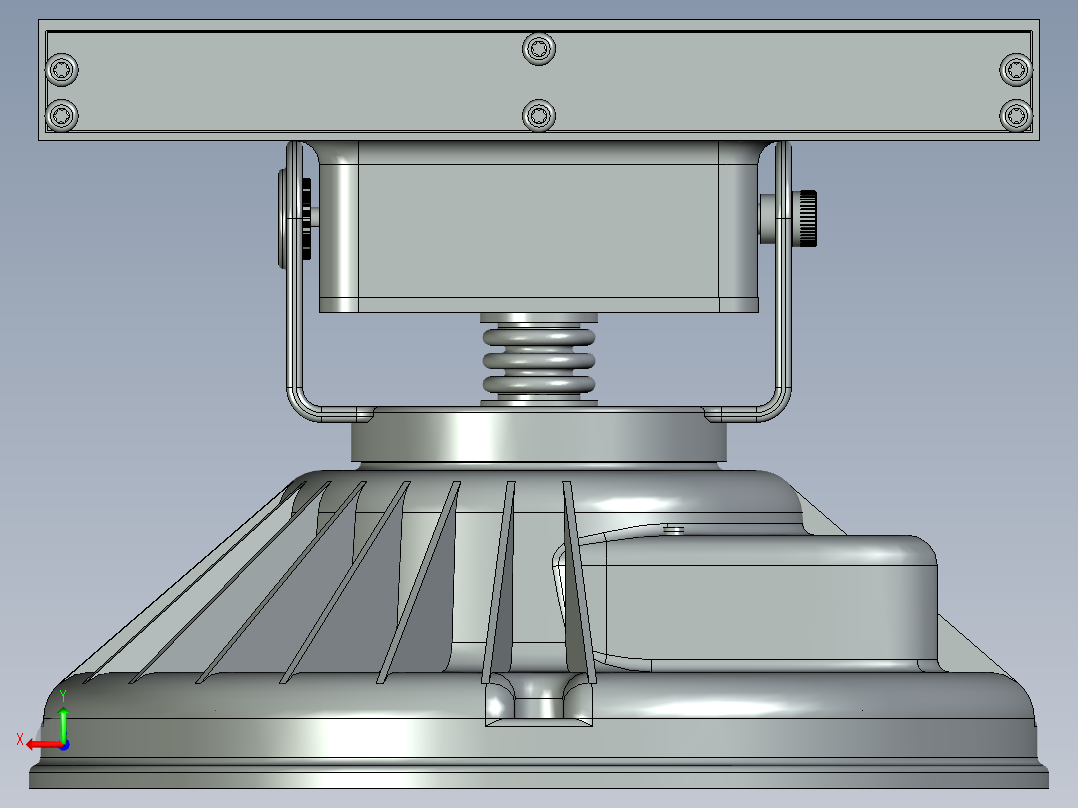
Task: Select the upper-left screw on the top plate
Action: coord(62,69)
